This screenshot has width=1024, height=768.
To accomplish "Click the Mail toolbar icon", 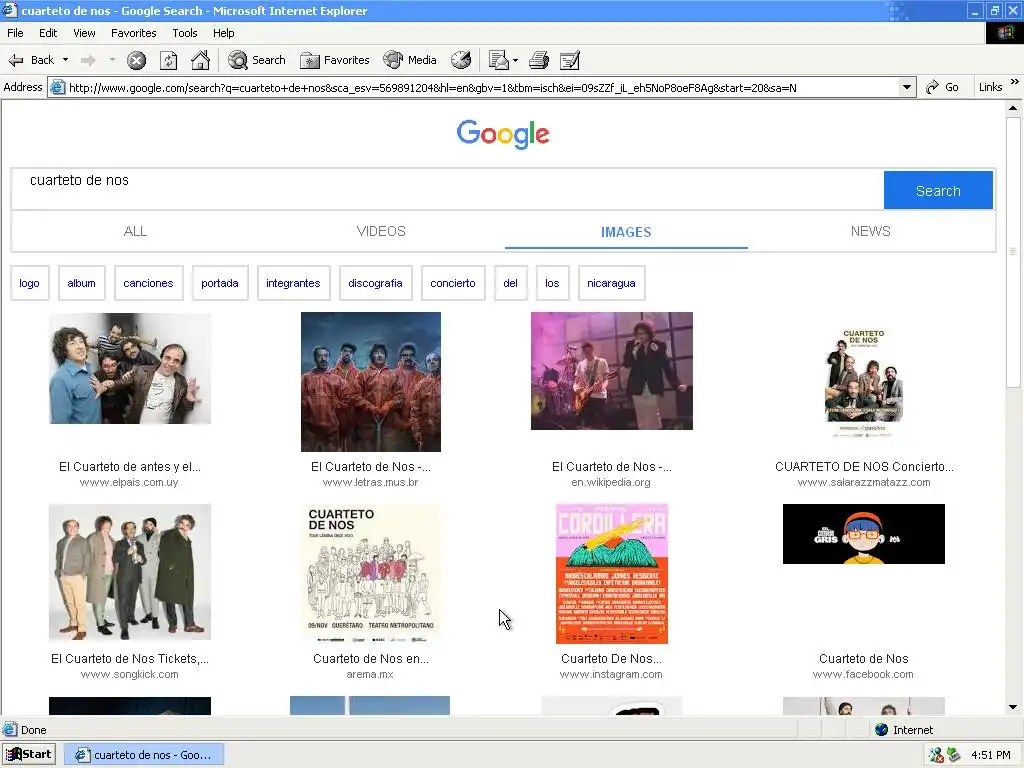I will pyautogui.click(x=498, y=60).
